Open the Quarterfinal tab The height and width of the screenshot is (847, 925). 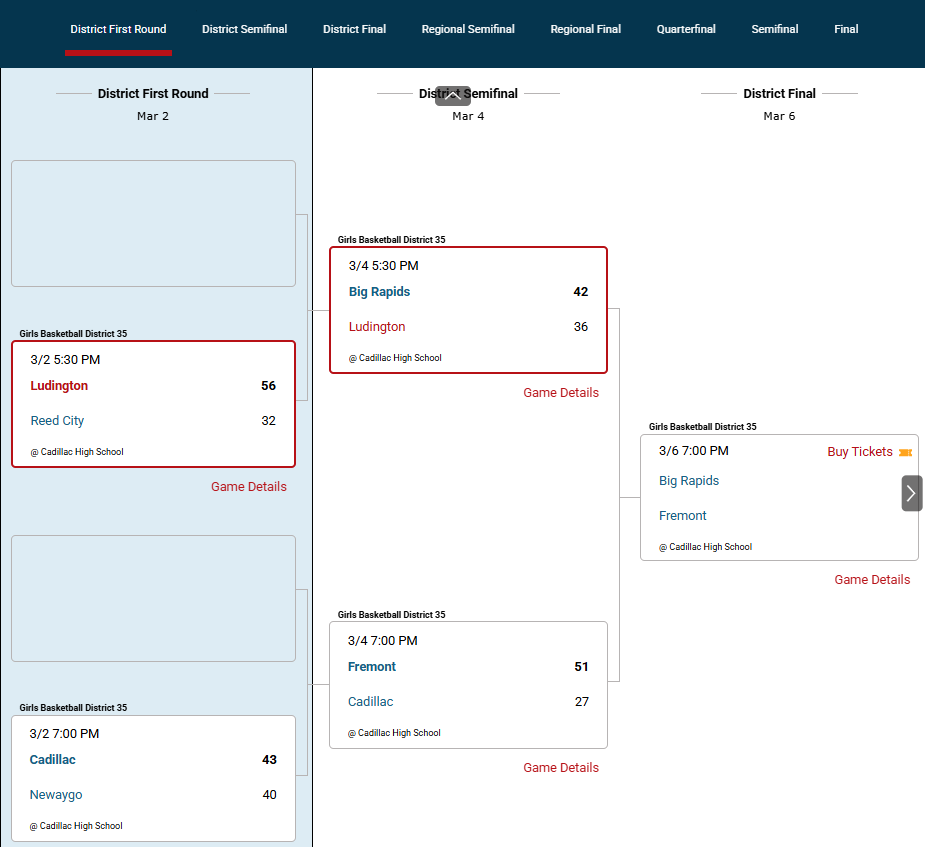point(686,29)
